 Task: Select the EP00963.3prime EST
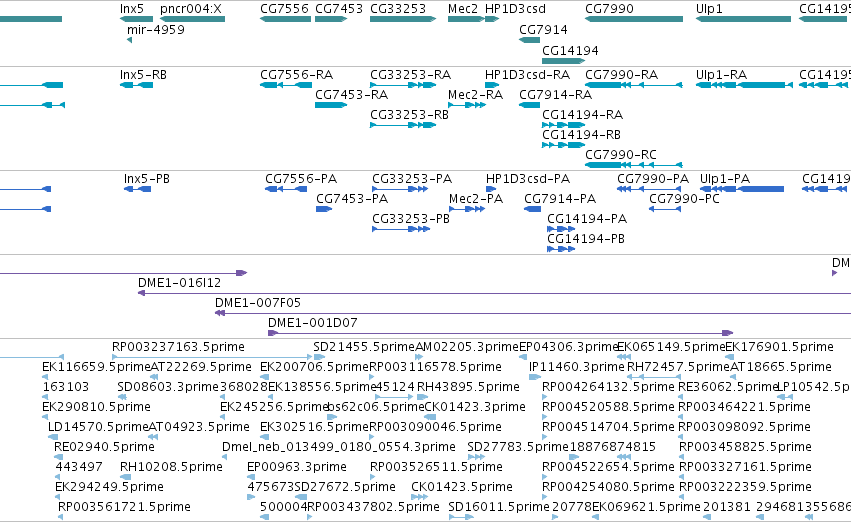click(250, 478)
